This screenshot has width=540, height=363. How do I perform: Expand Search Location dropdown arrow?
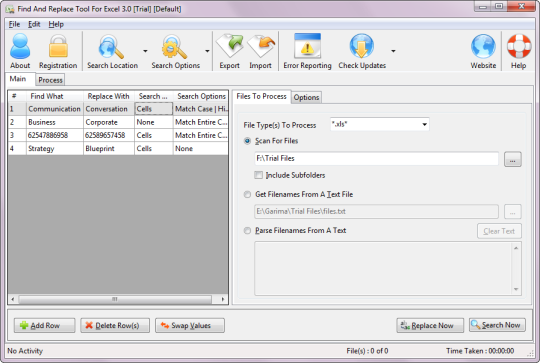145,51
